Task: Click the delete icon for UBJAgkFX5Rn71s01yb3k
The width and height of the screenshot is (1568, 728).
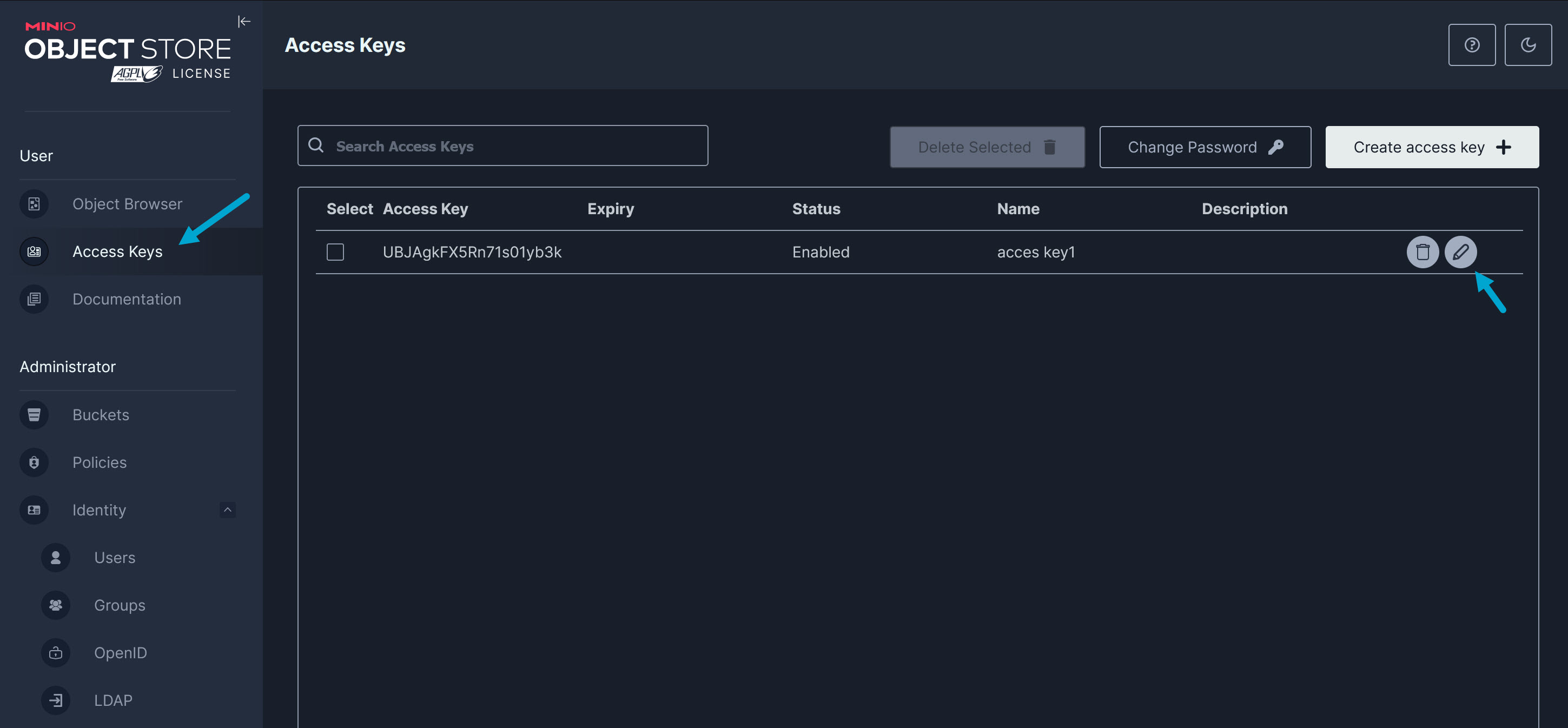Action: pos(1422,251)
